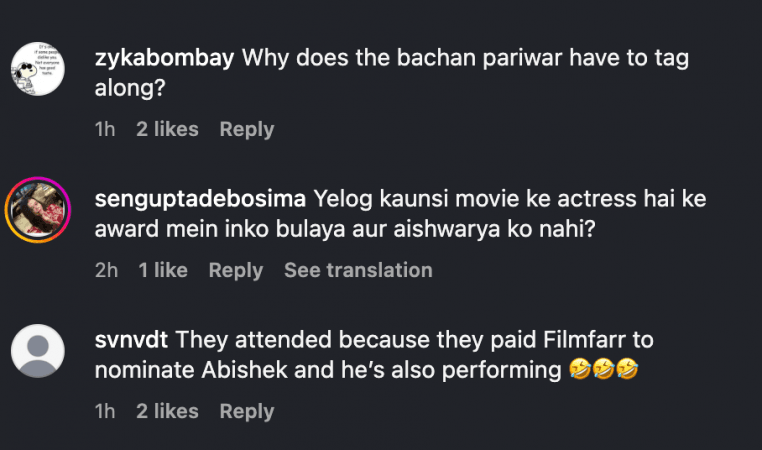The height and width of the screenshot is (450, 762).
Task: Visit the senguptadebosima username link
Action: [x=199, y=198]
